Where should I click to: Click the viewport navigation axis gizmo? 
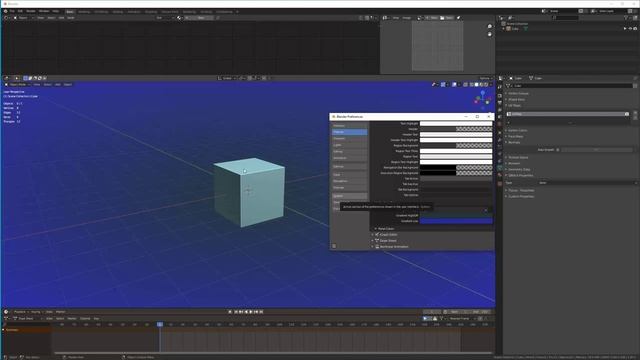tap(482, 99)
